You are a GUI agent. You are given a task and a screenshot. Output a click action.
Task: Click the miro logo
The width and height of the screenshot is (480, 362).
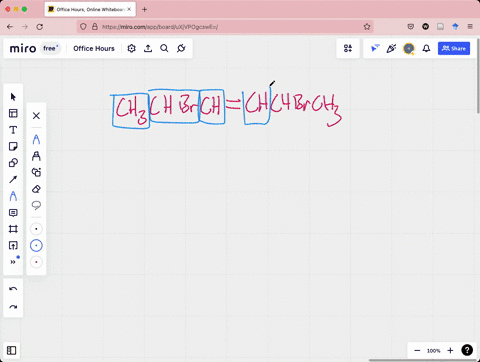click(x=23, y=49)
